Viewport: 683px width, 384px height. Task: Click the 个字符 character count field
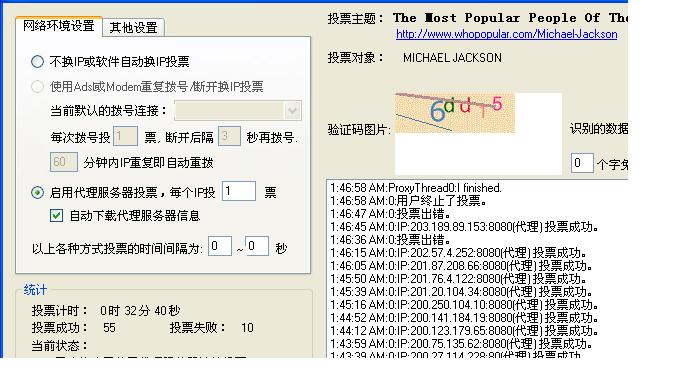click(x=582, y=163)
